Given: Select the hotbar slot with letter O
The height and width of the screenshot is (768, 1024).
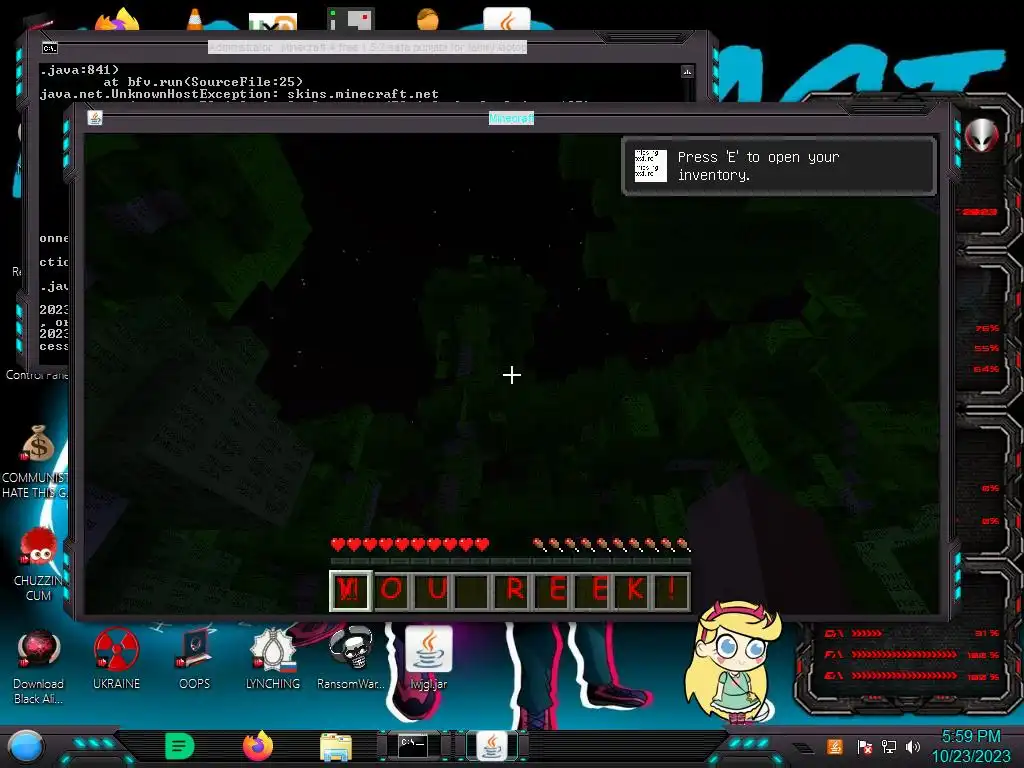Looking at the screenshot, I should pos(392,590).
